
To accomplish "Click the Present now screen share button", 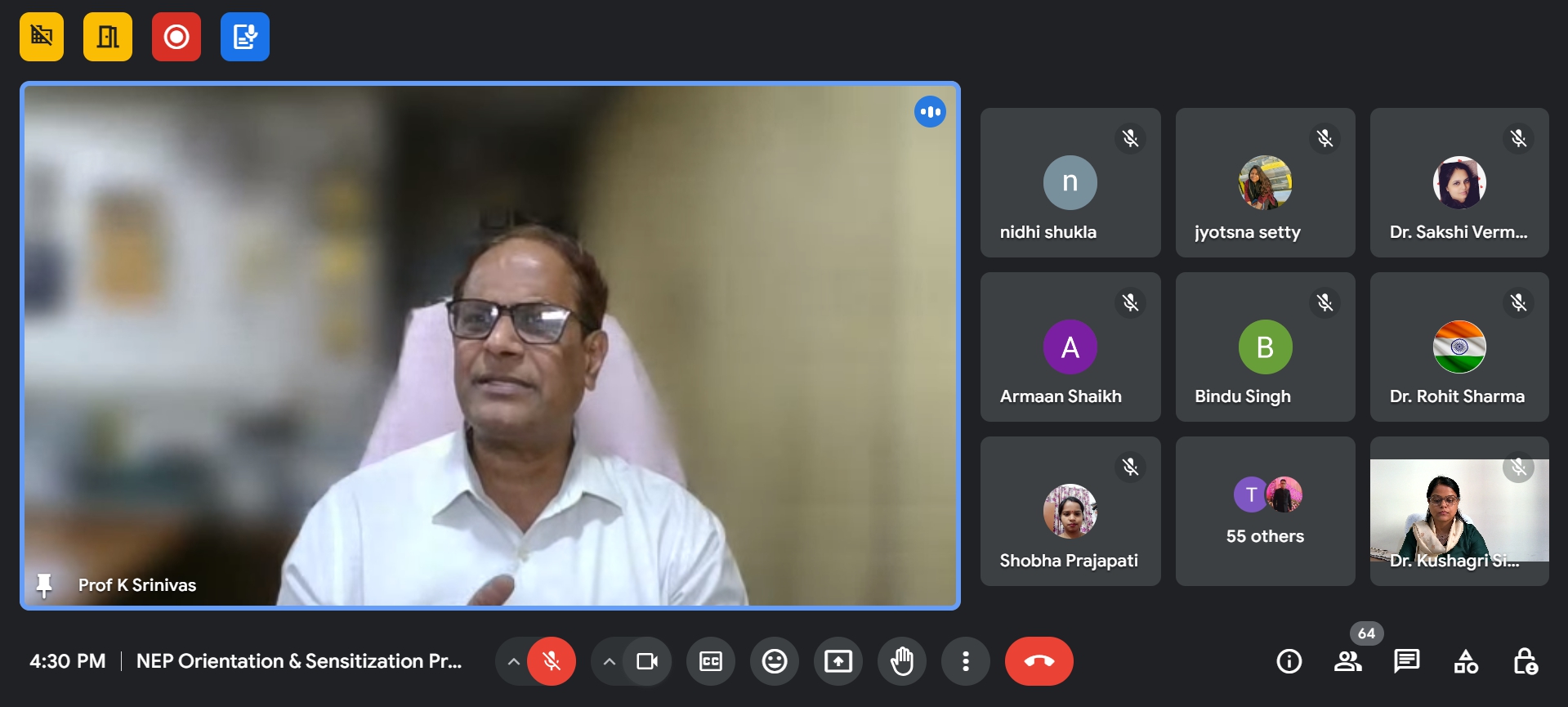I will [x=838, y=661].
